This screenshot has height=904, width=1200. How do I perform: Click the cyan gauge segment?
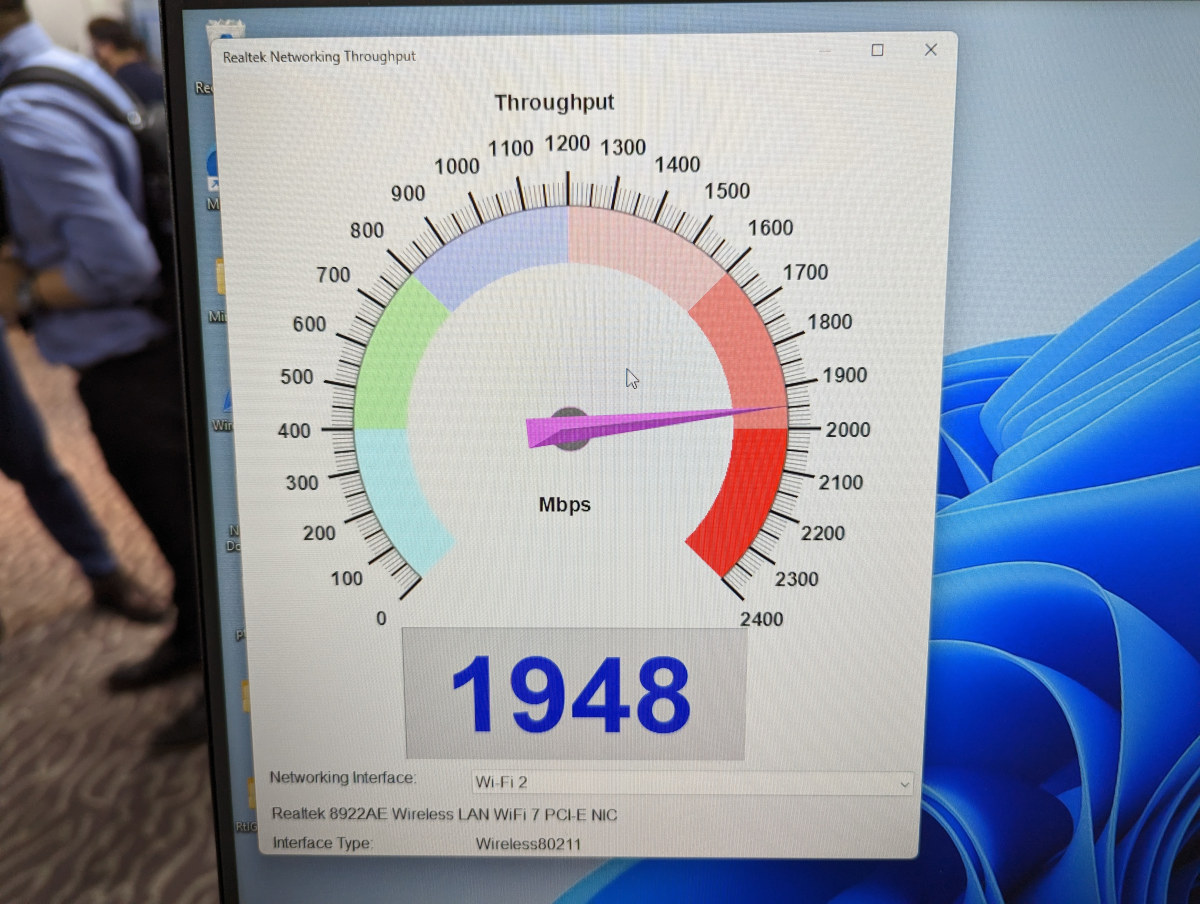click(395, 500)
